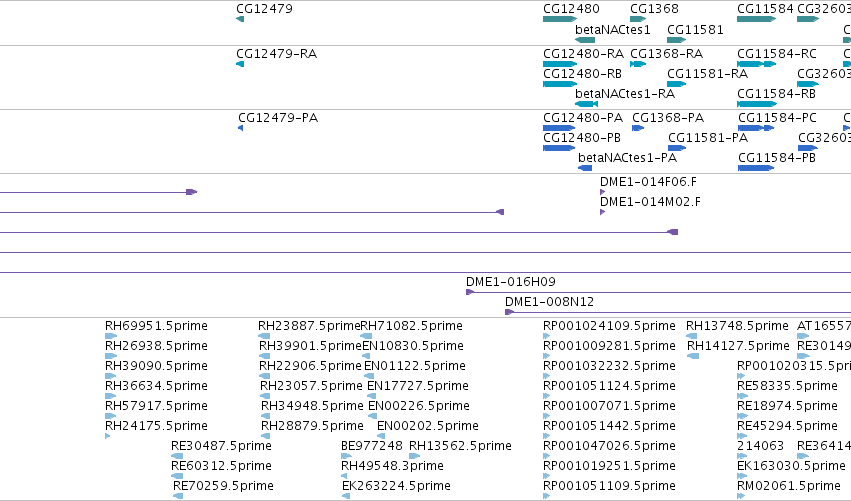Click the CG12480-RA transcript glyph

point(560,64)
